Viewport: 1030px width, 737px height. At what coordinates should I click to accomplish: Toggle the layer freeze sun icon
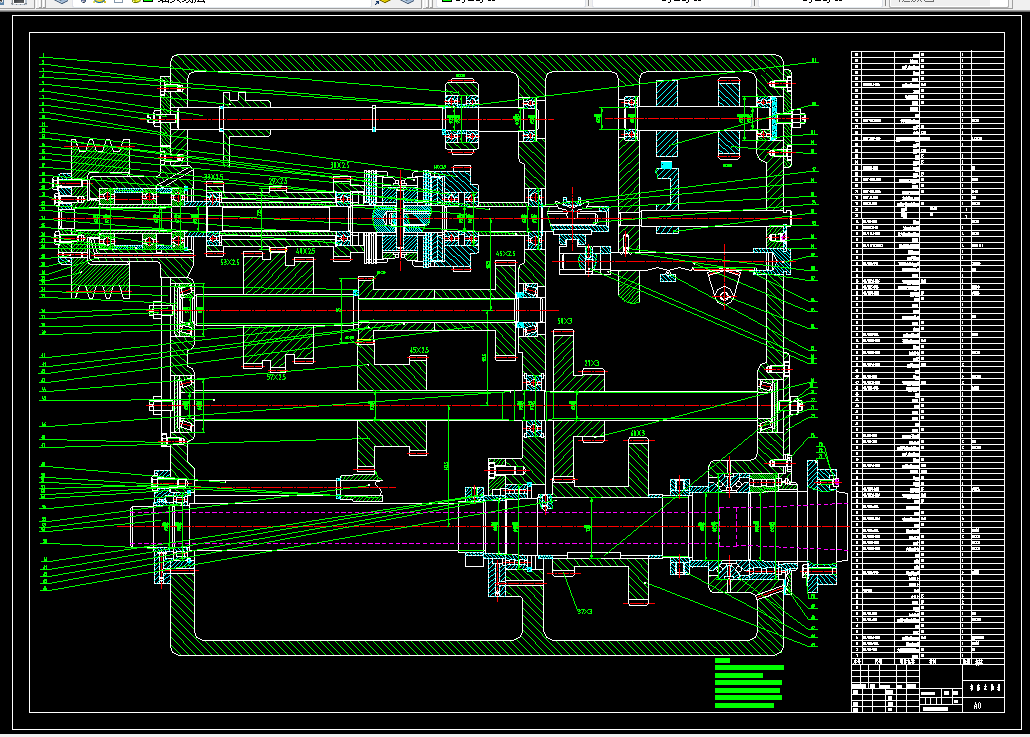[99, 1]
